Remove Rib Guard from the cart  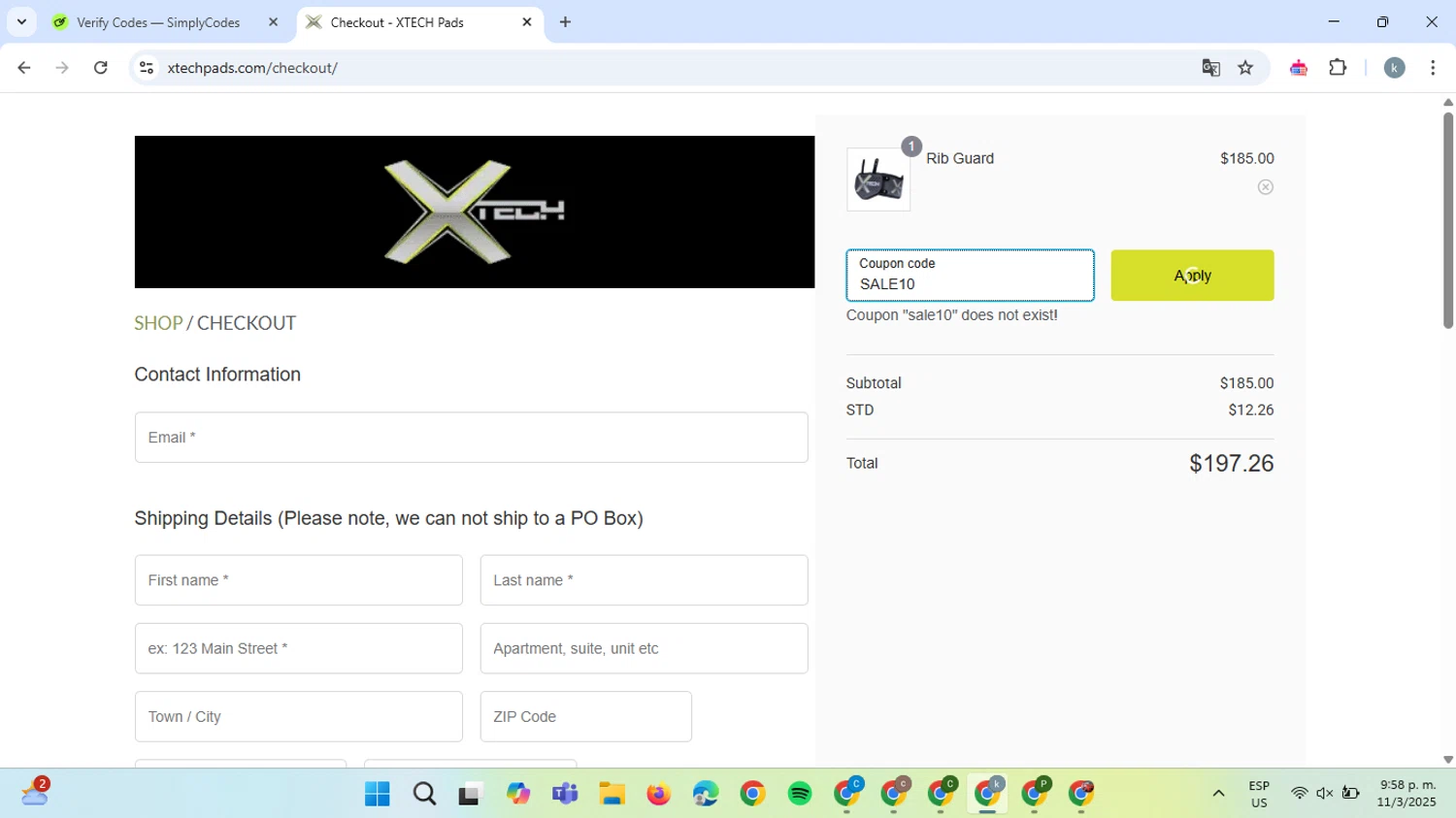coord(1266,187)
